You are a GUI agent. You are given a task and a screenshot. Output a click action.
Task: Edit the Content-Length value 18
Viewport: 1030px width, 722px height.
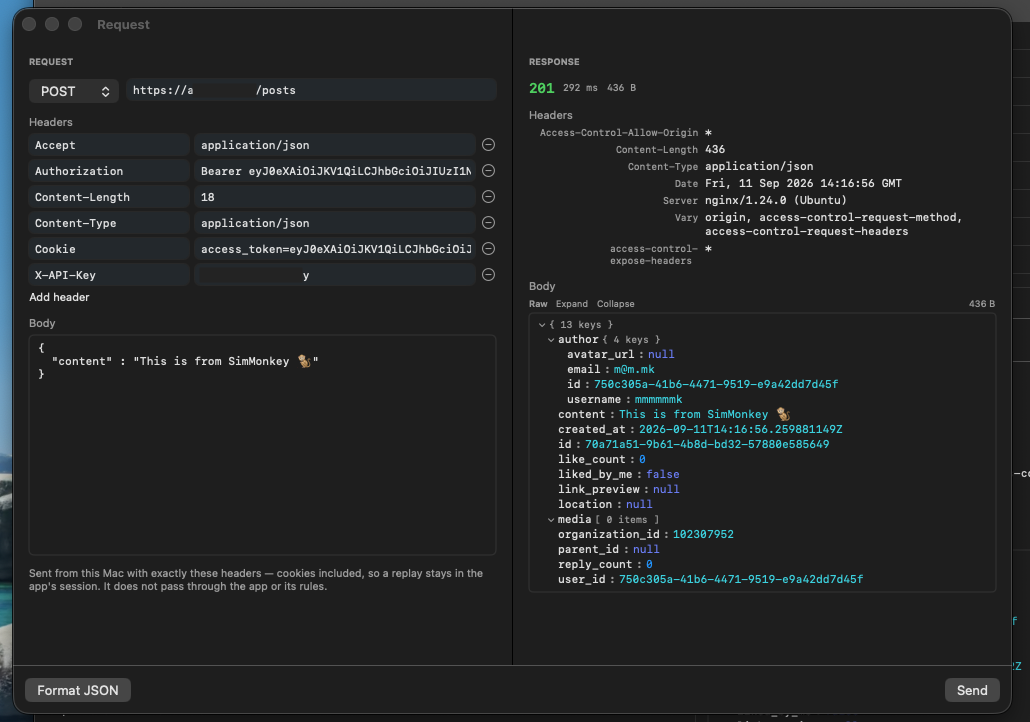coord(335,196)
